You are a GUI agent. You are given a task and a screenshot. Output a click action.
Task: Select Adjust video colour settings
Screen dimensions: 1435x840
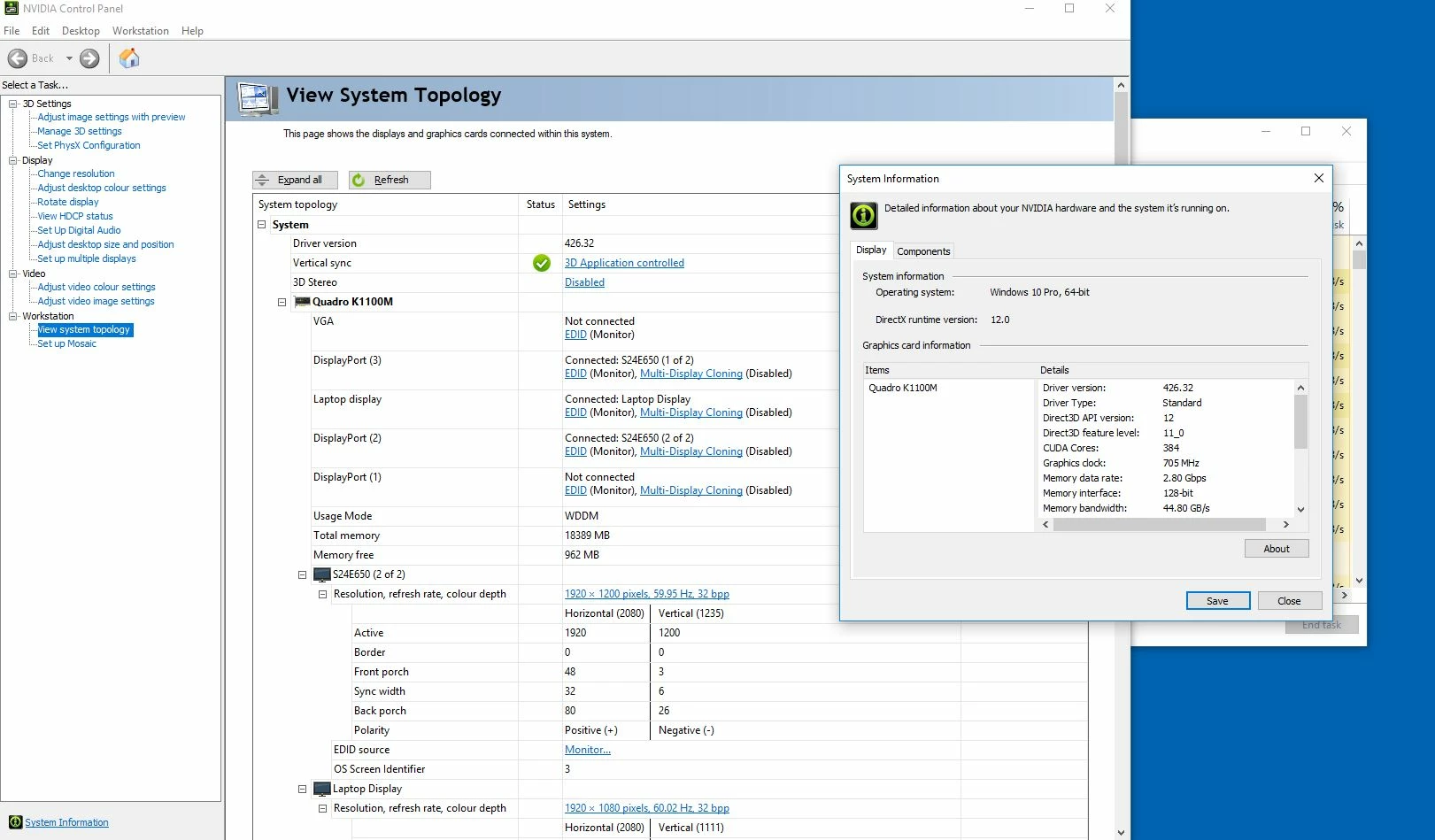coord(96,287)
